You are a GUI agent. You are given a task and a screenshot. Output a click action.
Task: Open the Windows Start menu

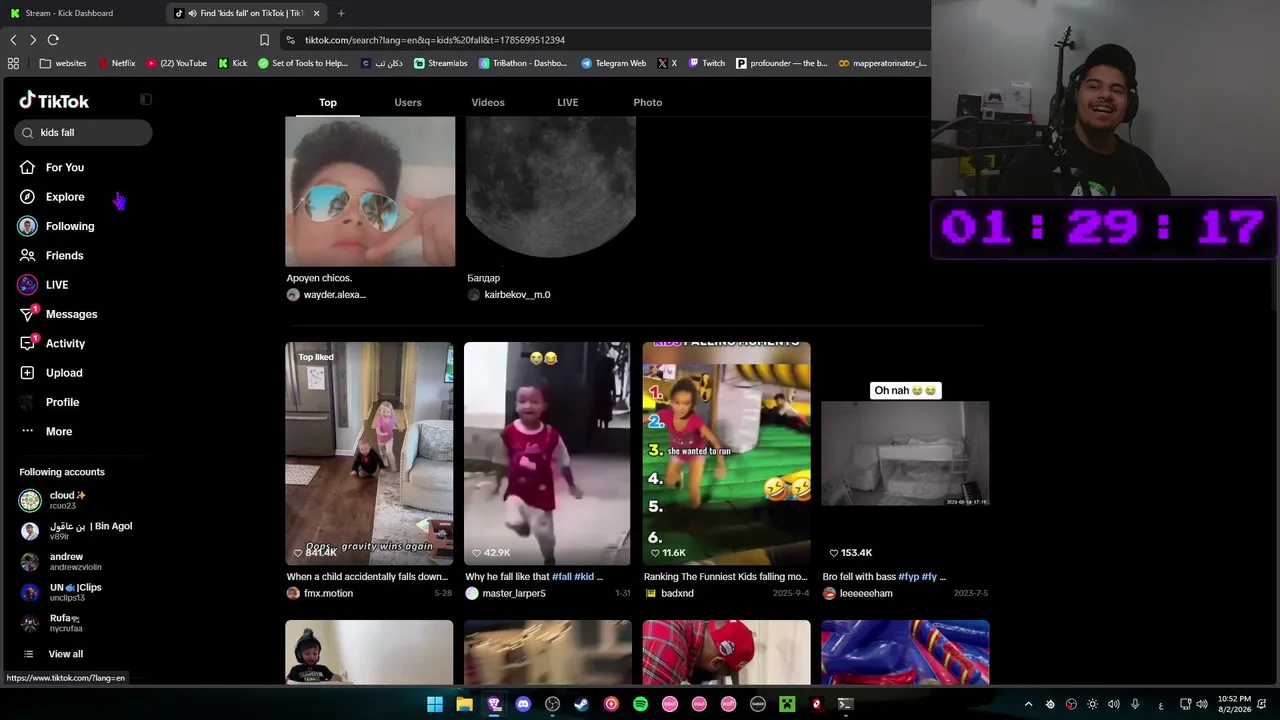pos(435,704)
